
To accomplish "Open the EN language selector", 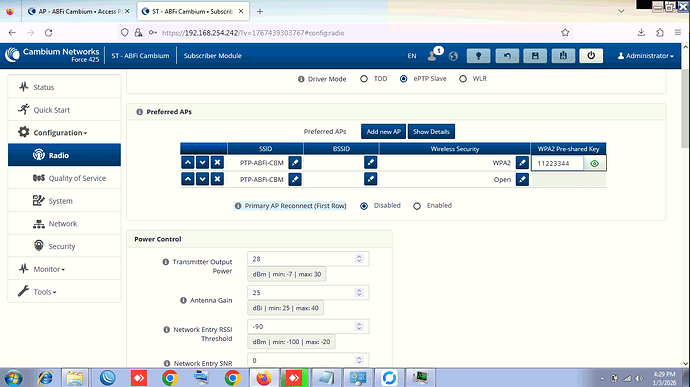I will (x=412, y=56).
